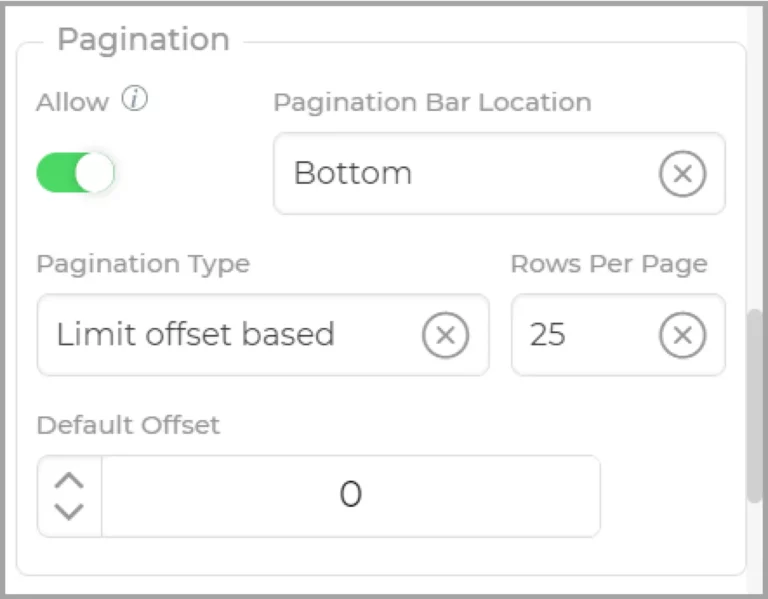Clear the Limit offset based selection

pos(445,335)
